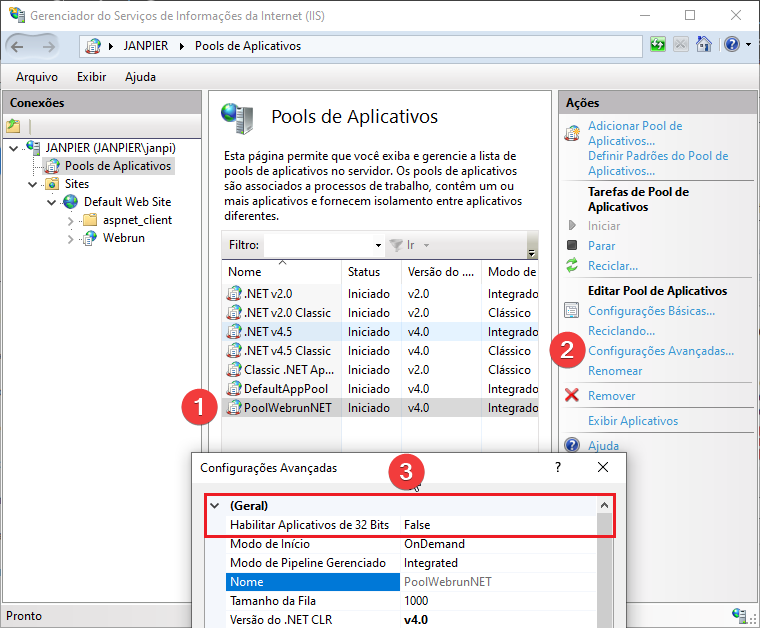This screenshot has width=760, height=628.
Task: Select the PoolWebrunNET row
Action: [380, 408]
